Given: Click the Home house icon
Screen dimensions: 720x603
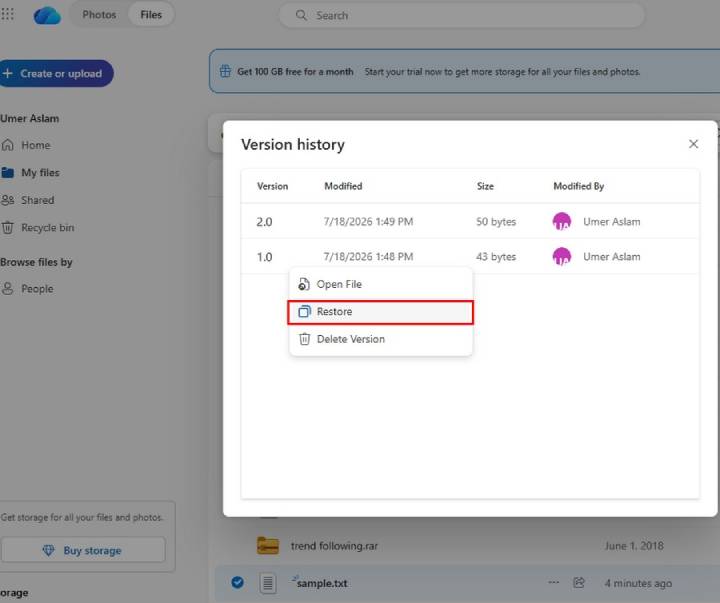Looking at the screenshot, I should [7, 145].
